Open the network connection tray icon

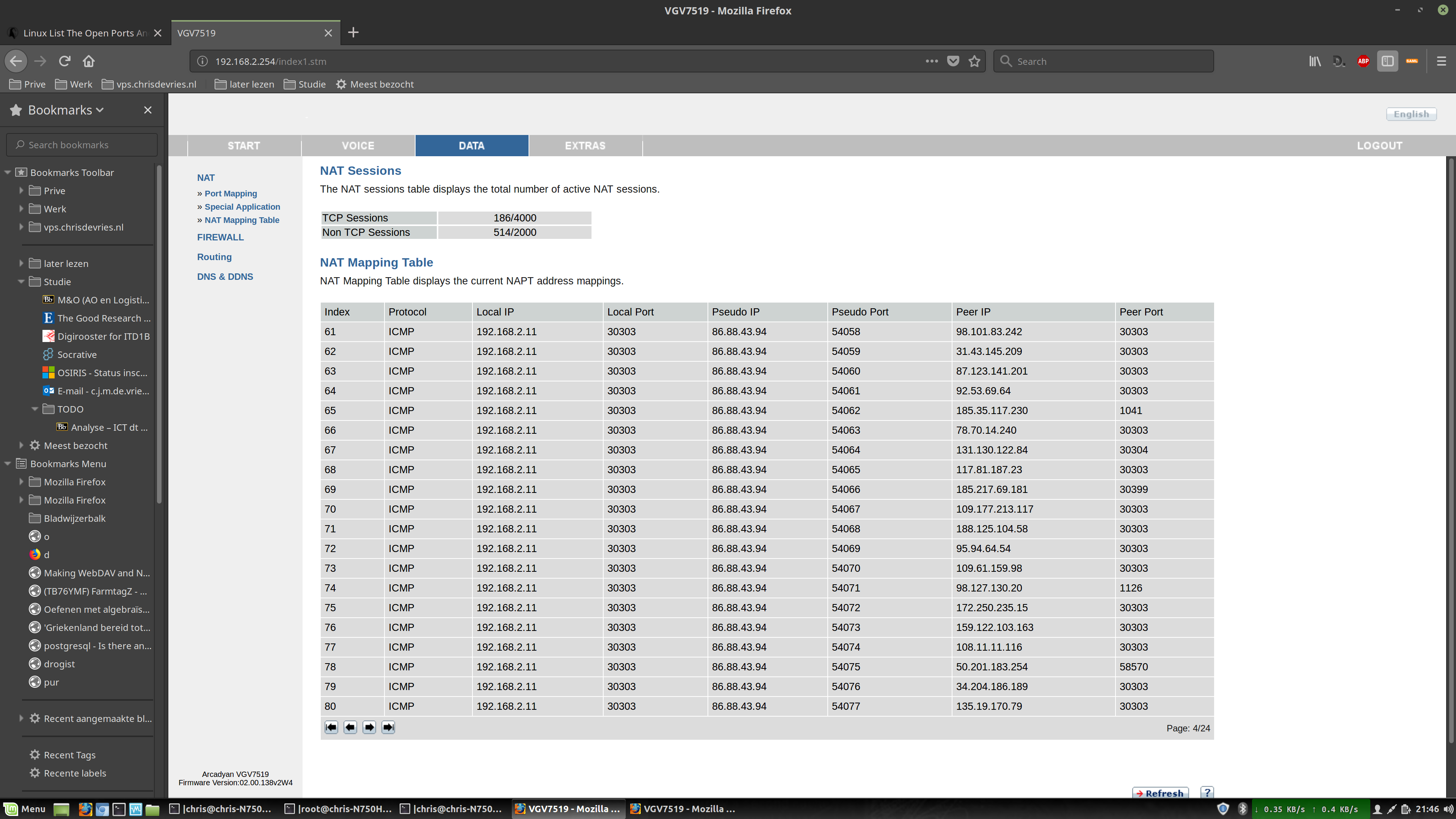pyautogui.click(x=1392, y=810)
